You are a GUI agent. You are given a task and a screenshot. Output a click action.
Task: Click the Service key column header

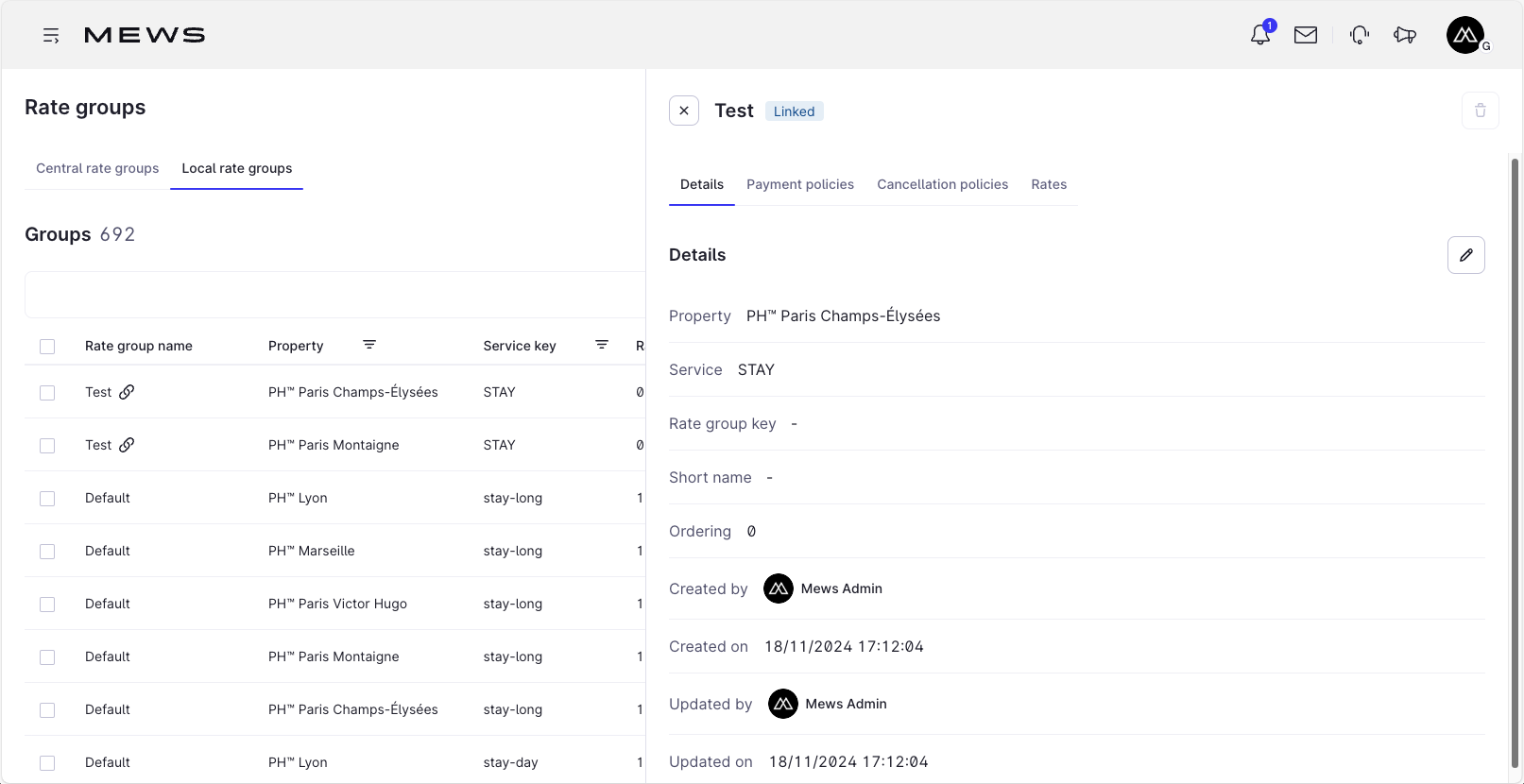pos(520,346)
